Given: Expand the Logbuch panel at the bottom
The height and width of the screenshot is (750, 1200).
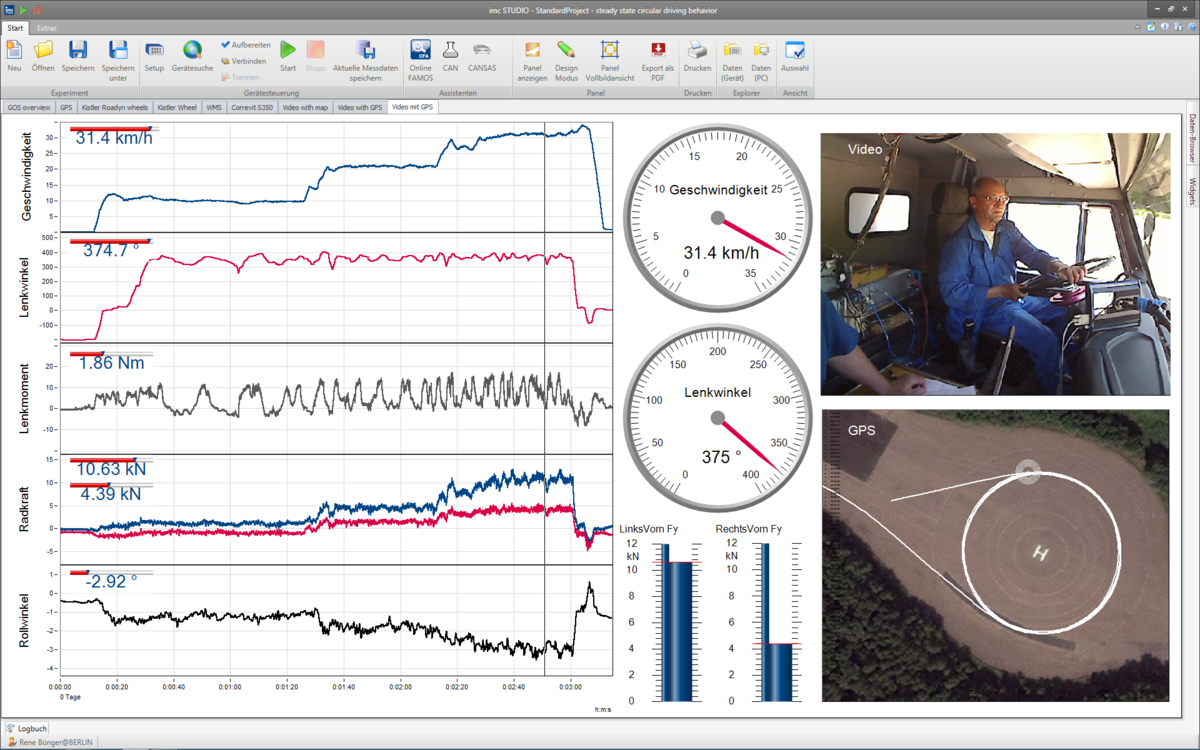Looking at the screenshot, I should pos(26,728).
